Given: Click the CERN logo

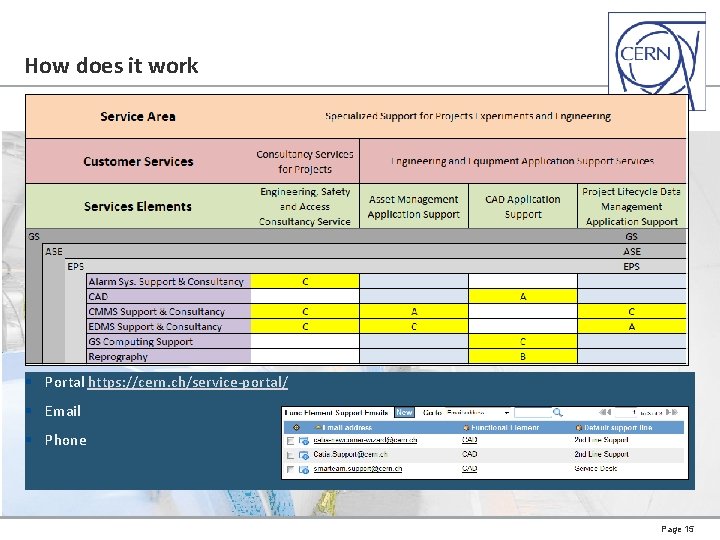Looking at the screenshot, I should (x=657, y=61).
